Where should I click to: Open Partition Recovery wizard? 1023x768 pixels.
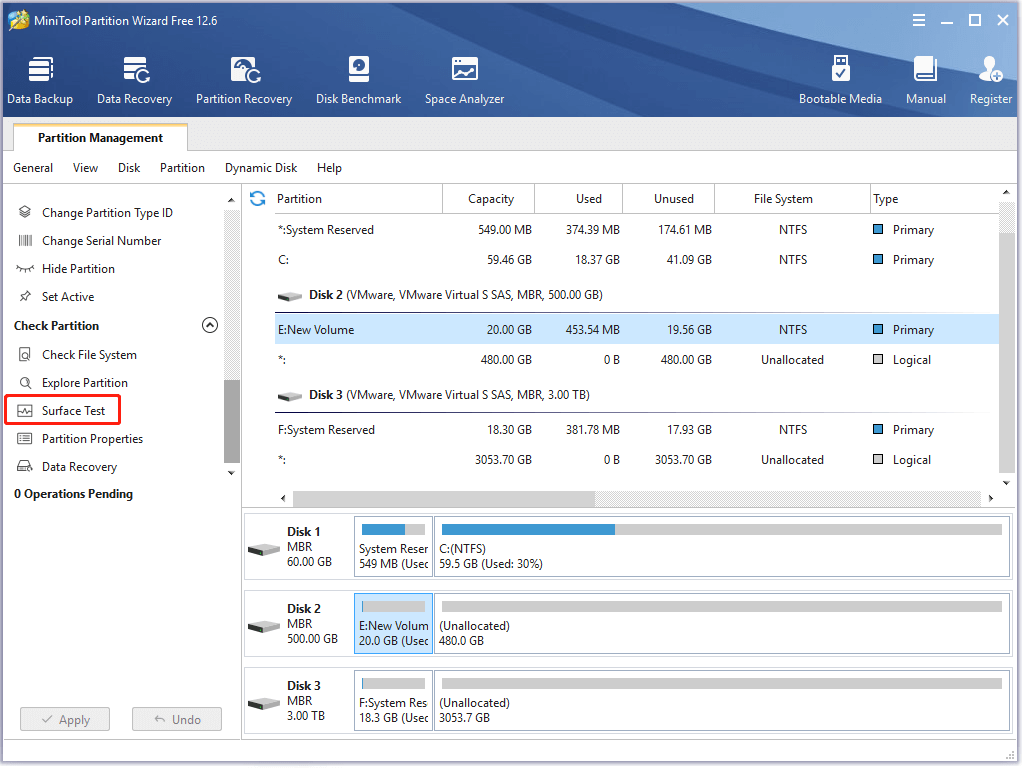click(x=244, y=80)
